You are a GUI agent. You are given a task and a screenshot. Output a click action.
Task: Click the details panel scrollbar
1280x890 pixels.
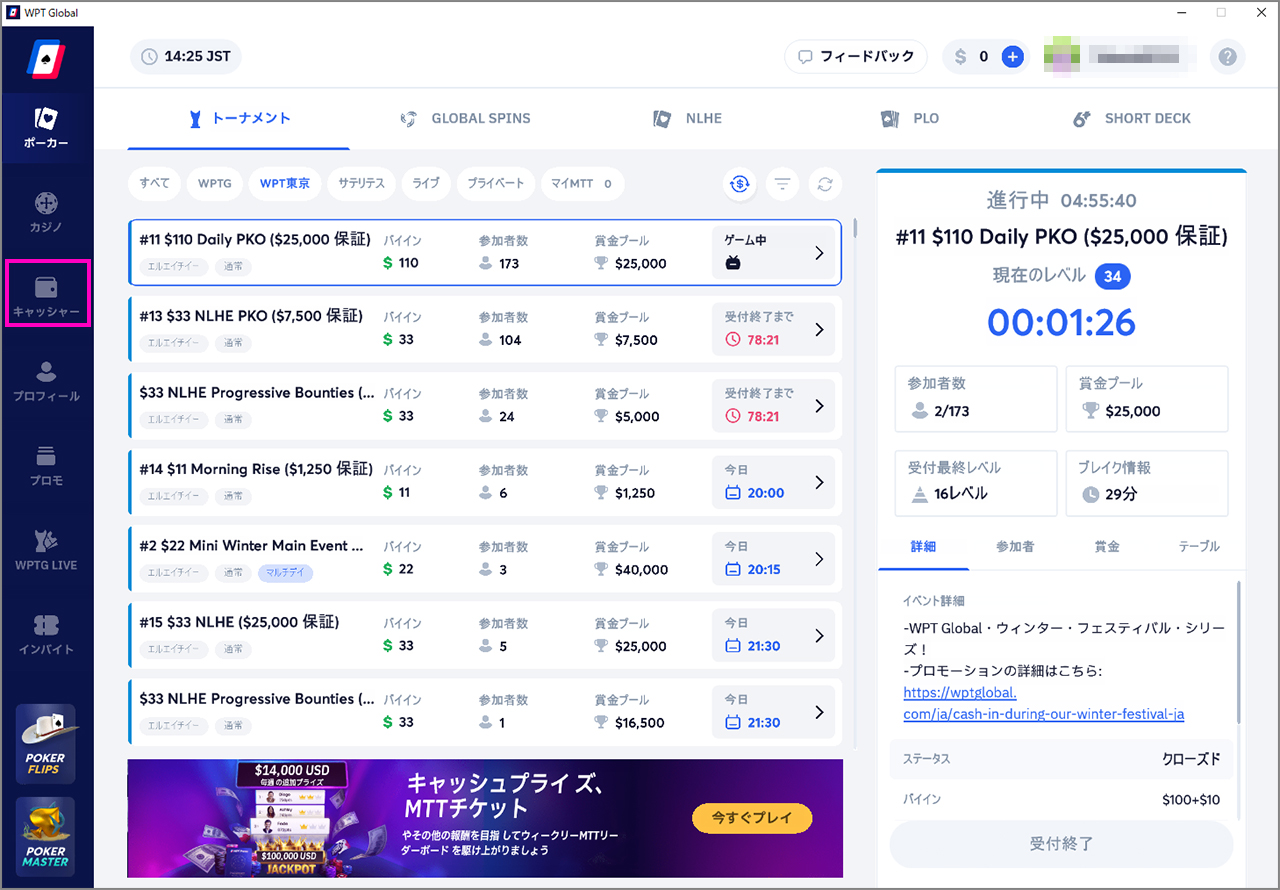tap(1239, 652)
